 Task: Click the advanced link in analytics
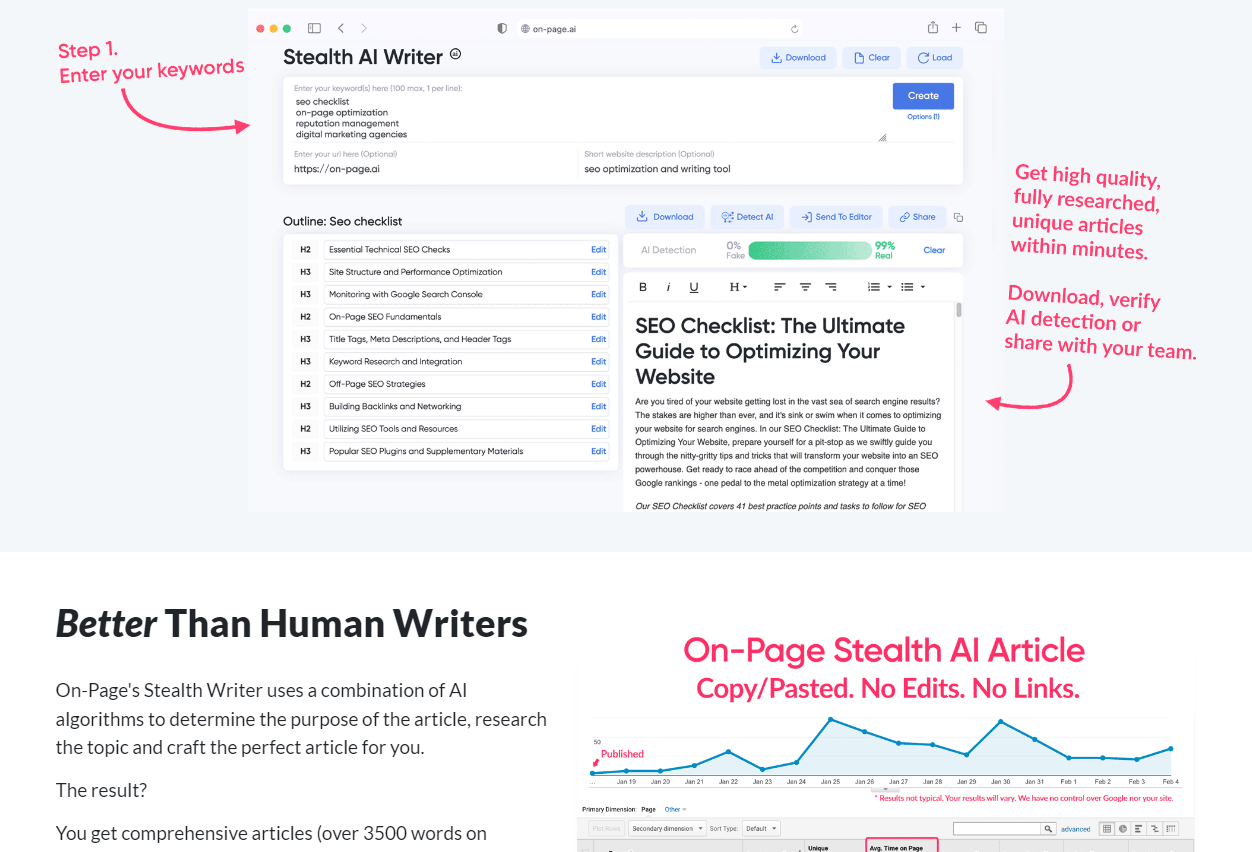[x=1076, y=829]
